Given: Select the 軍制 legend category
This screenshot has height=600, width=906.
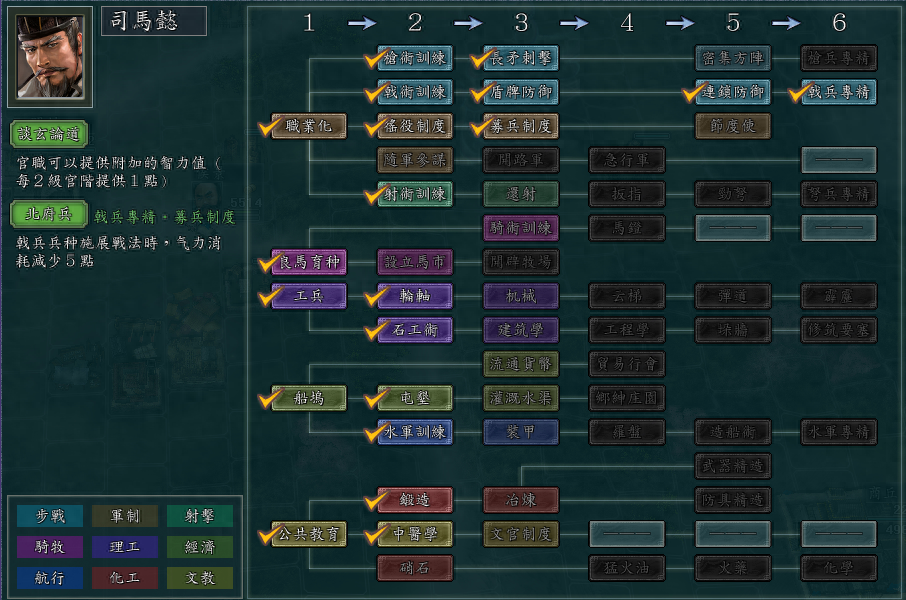Looking at the screenshot, I should pyautogui.click(x=125, y=516).
